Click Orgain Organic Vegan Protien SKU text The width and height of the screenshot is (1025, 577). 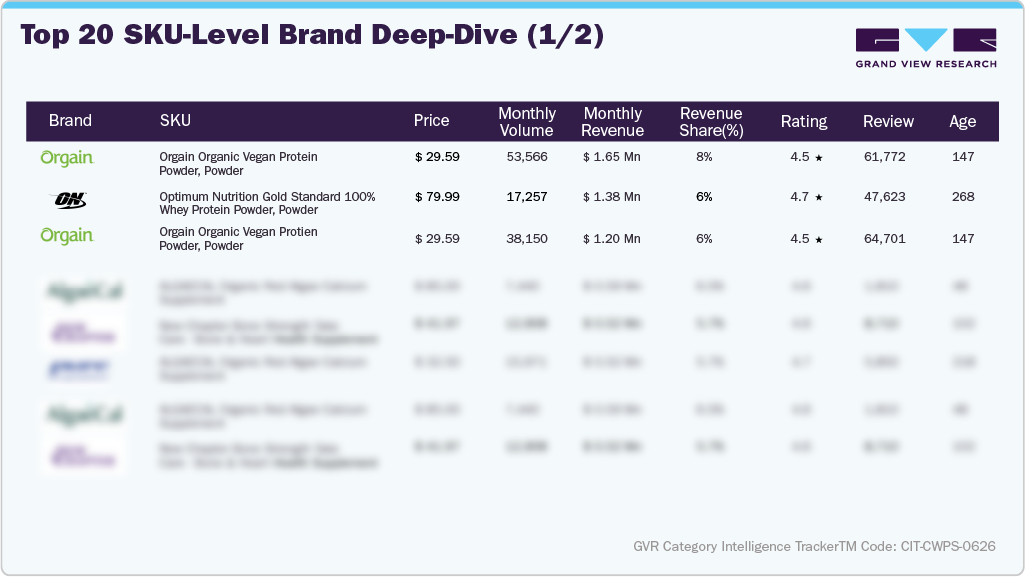coord(239,239)
